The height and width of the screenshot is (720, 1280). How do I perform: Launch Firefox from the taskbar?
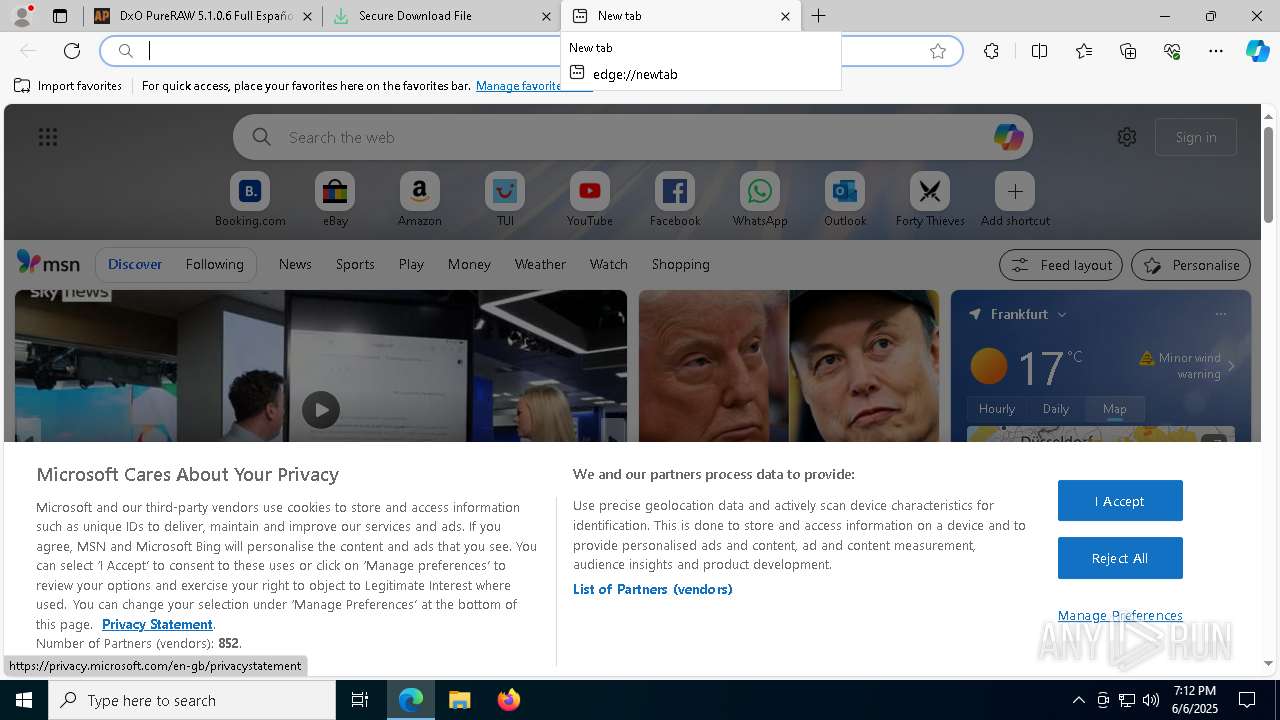[x=509, y=700]
